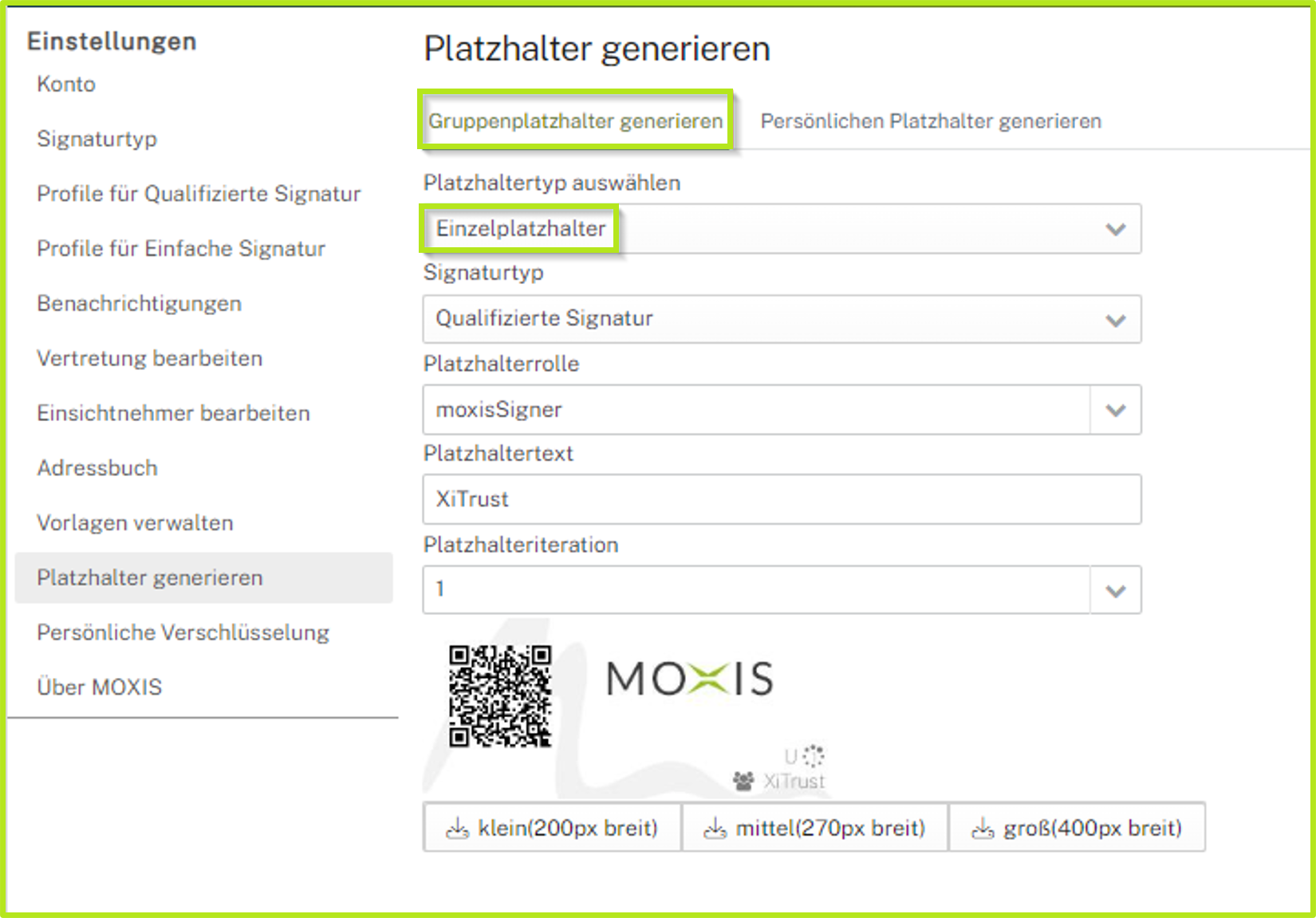Screen dimensions: 1316x918
Task: Open the Adressbuch settings page
Action: (97, 467)
